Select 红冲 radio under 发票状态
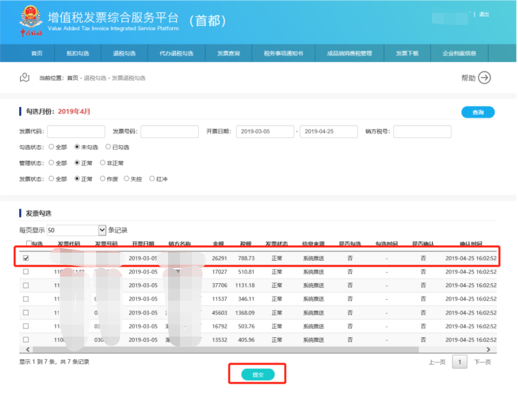518x394 pixels. (x=152, y=179)
